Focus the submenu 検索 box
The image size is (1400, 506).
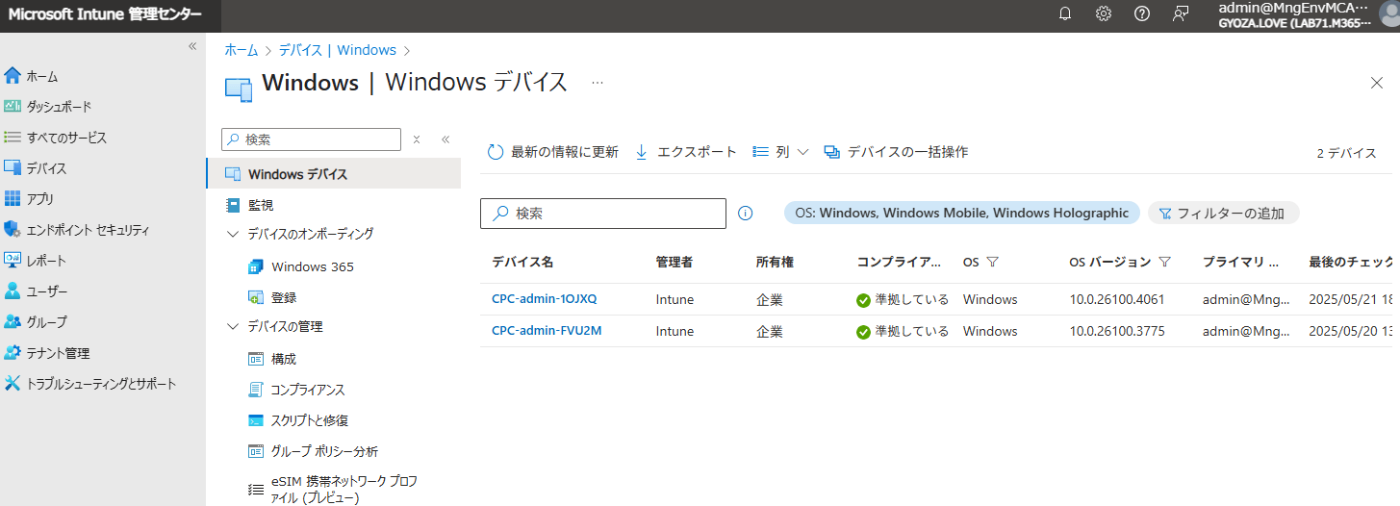pos(311,139)
